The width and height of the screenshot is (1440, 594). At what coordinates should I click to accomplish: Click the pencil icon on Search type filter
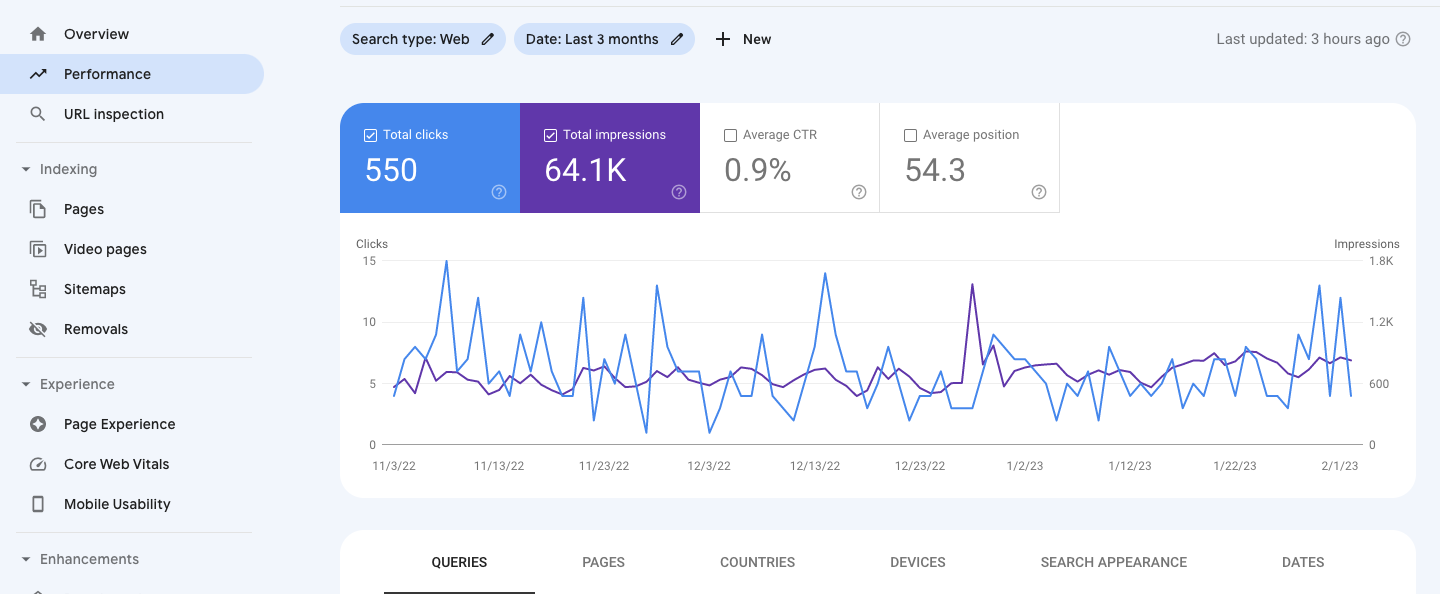[x=487, y=39]
